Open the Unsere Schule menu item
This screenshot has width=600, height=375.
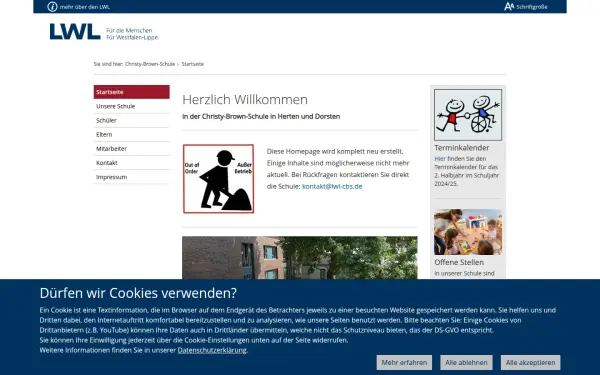coord(132,106)
